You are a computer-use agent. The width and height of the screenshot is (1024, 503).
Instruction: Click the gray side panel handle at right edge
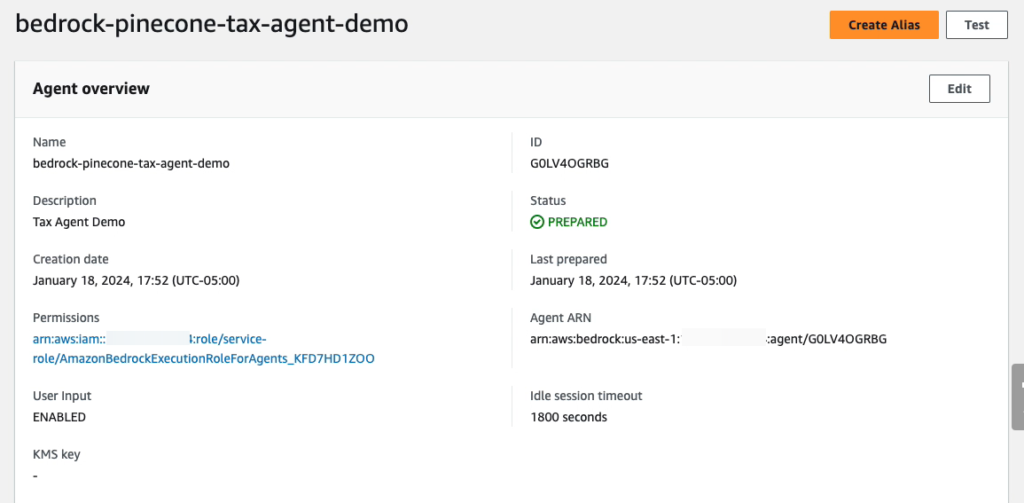tap(1017, 397)
